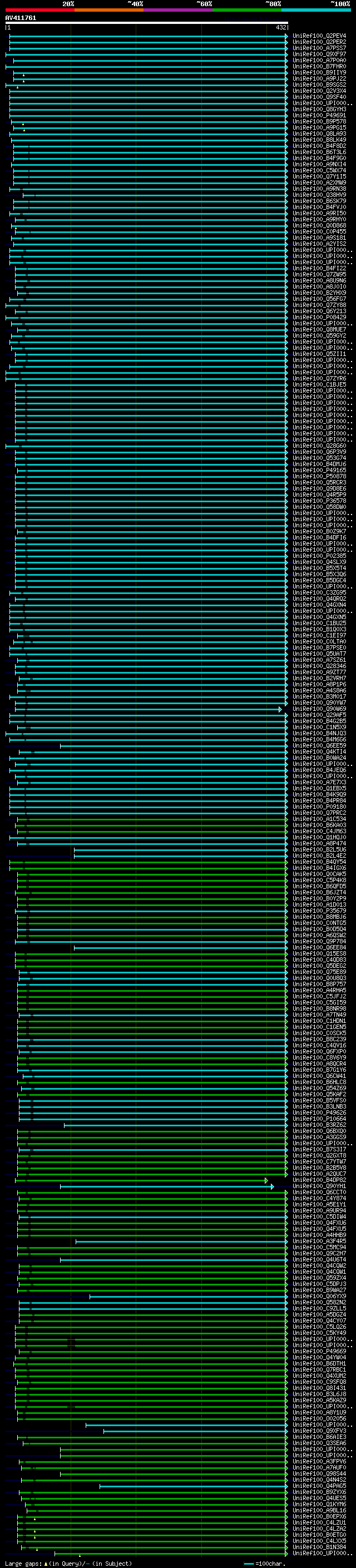Click the UniRef100_B4NJQ3 label
Screen dimensions: 356x1568
click(x=319, y=734)
